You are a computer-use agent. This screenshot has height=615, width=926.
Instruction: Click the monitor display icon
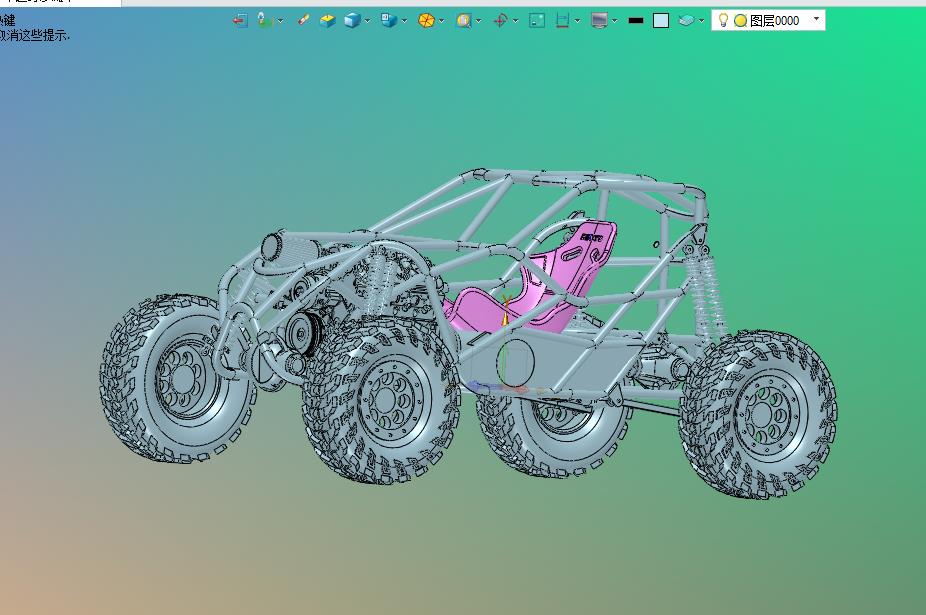pos(599,20)
